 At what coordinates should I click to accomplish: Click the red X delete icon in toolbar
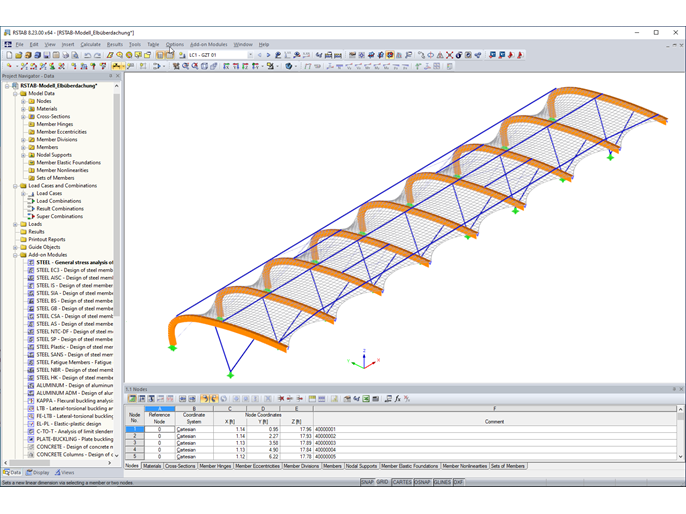tap(449, 55)
